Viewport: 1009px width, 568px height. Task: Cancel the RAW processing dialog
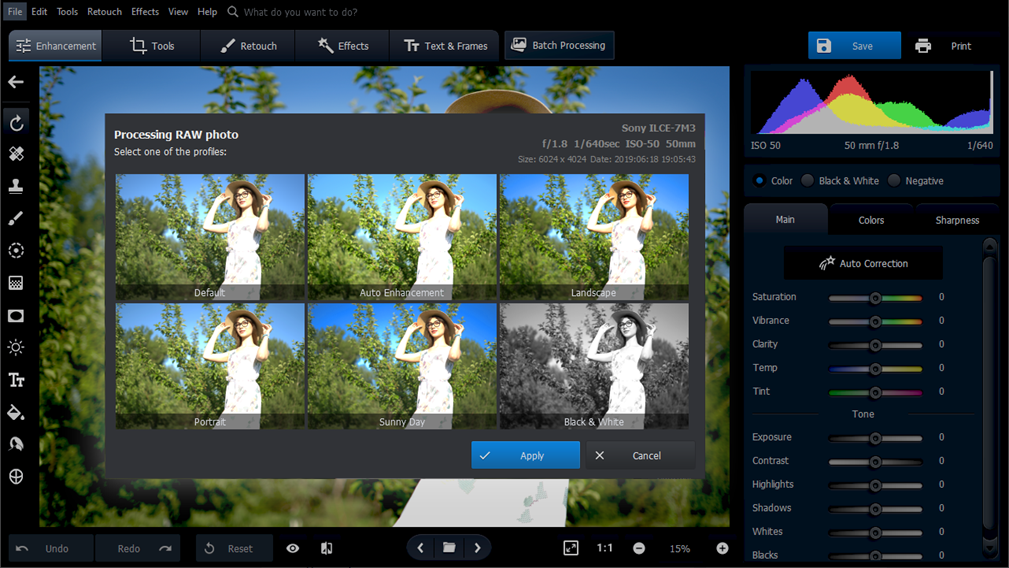[640, 455]
